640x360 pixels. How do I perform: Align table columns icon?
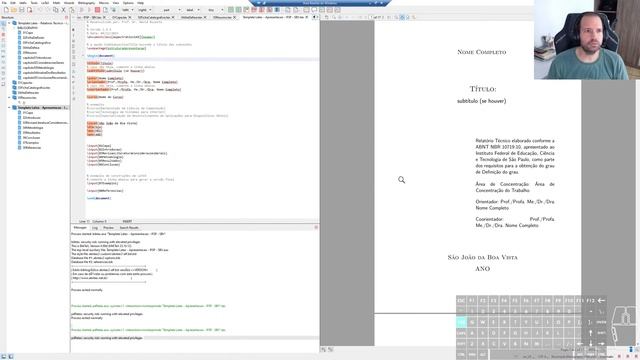click(x=277, y=10)
